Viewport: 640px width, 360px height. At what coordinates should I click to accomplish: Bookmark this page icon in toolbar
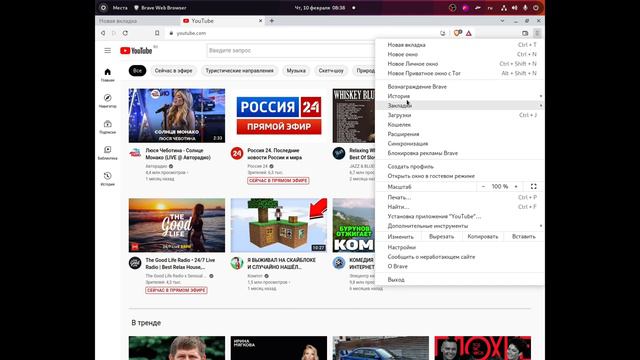(x=157, y=33)
